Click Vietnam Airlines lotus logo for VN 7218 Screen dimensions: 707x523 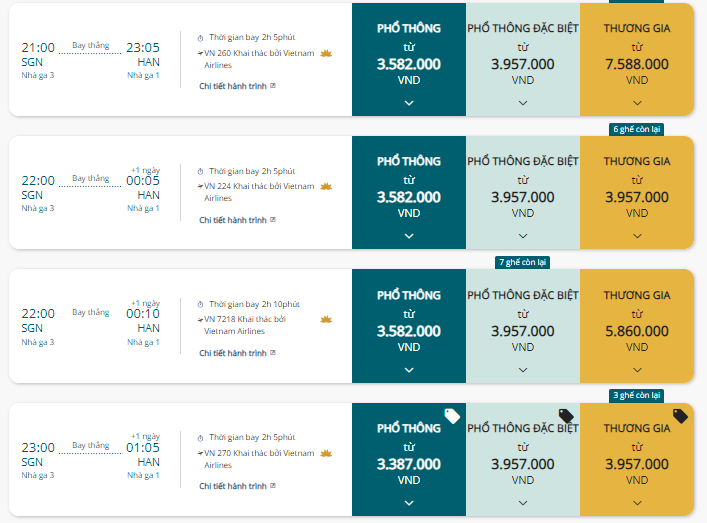pyautogui.click(x=325, y=319)
